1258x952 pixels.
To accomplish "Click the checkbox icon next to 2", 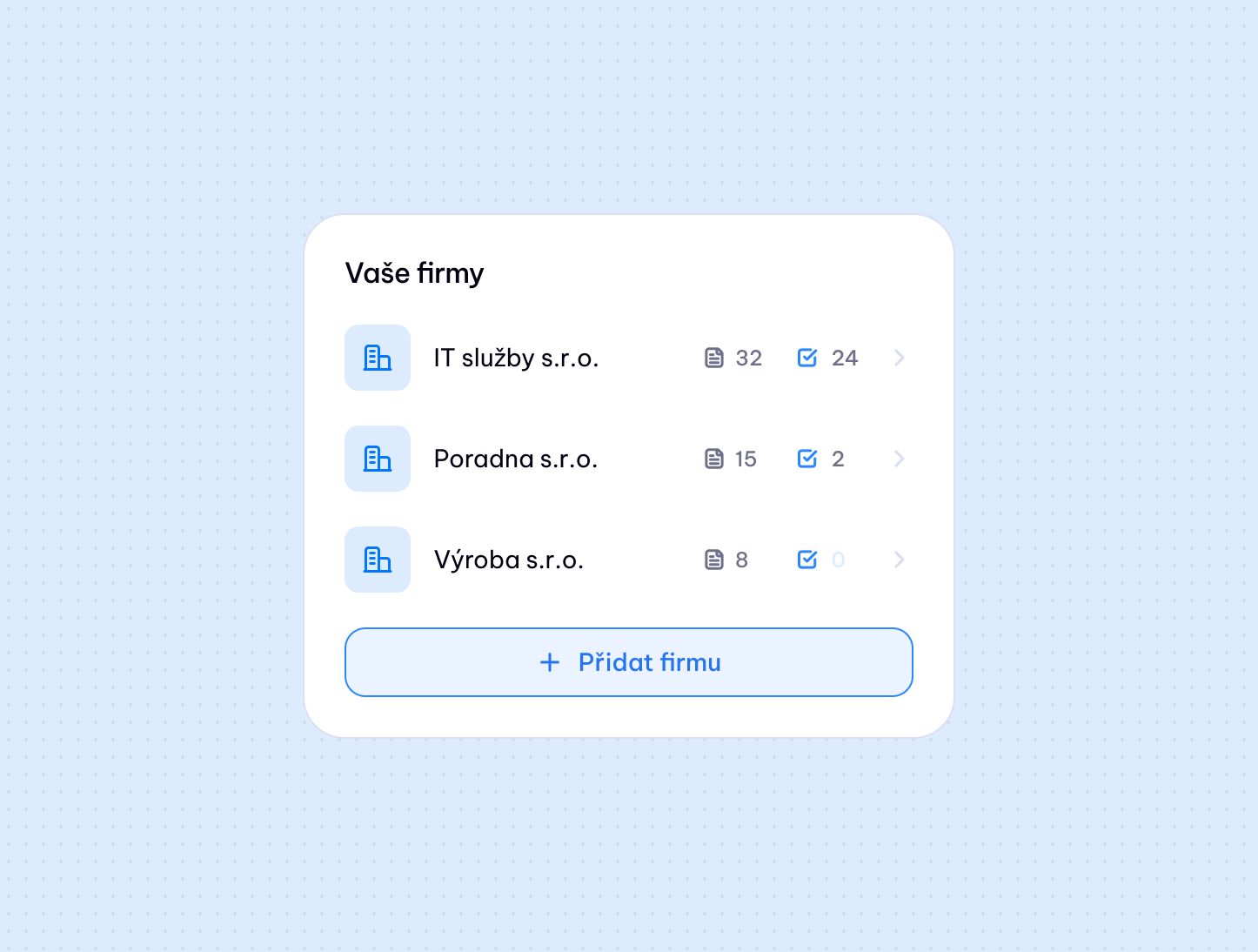I will pyautogui.click(x=807, y=459).
